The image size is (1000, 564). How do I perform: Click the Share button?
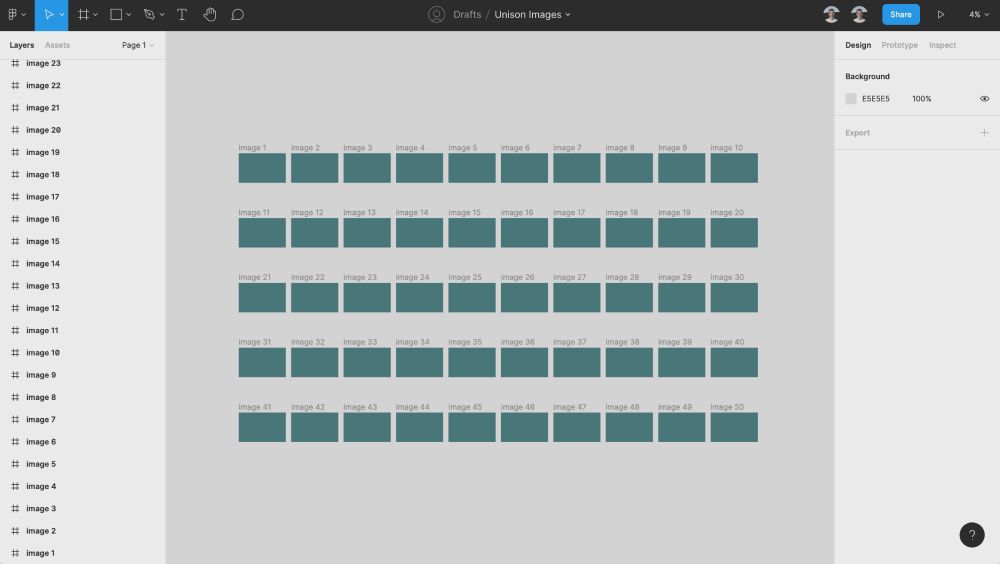point(900,15)
